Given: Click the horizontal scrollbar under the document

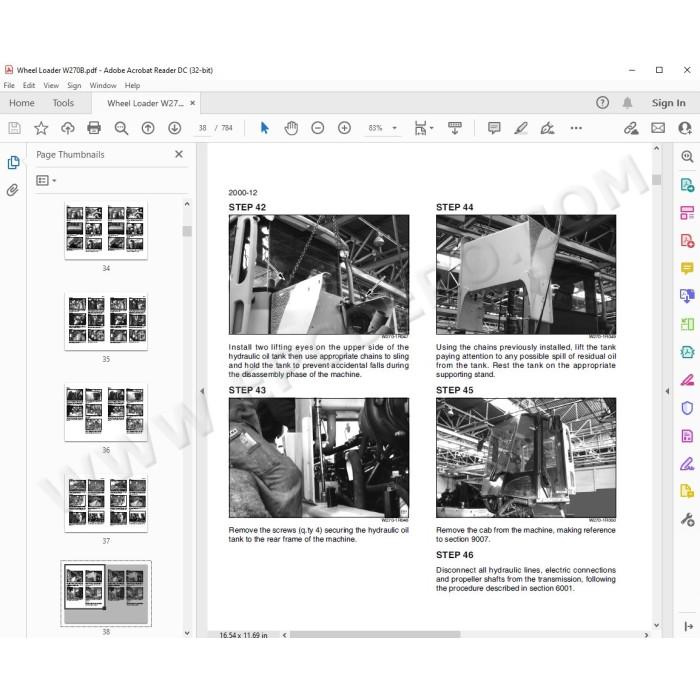Looking at the screenshot, I should point(375,635).
